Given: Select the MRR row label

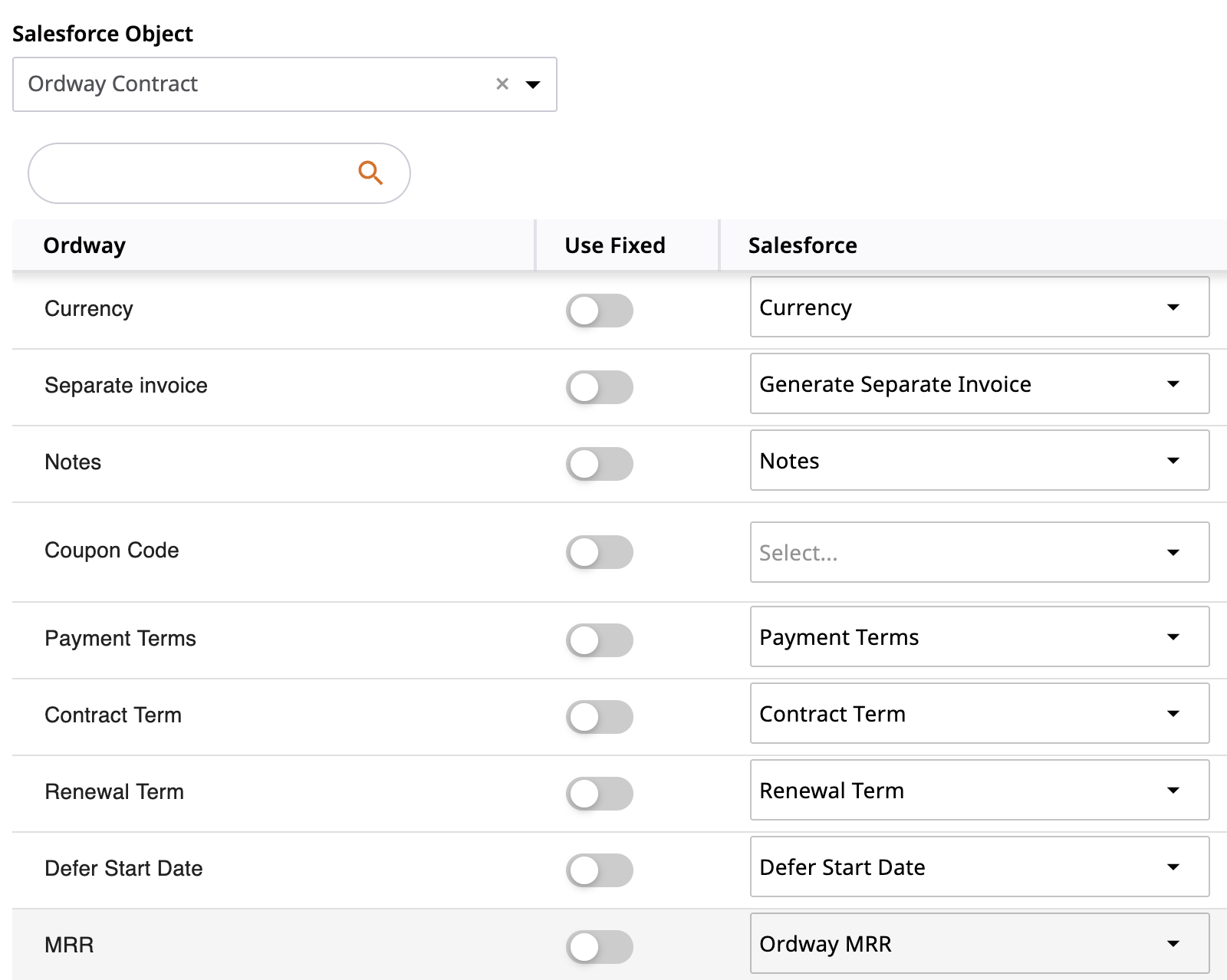Looking at the screenshot, I should pos(69,945).
